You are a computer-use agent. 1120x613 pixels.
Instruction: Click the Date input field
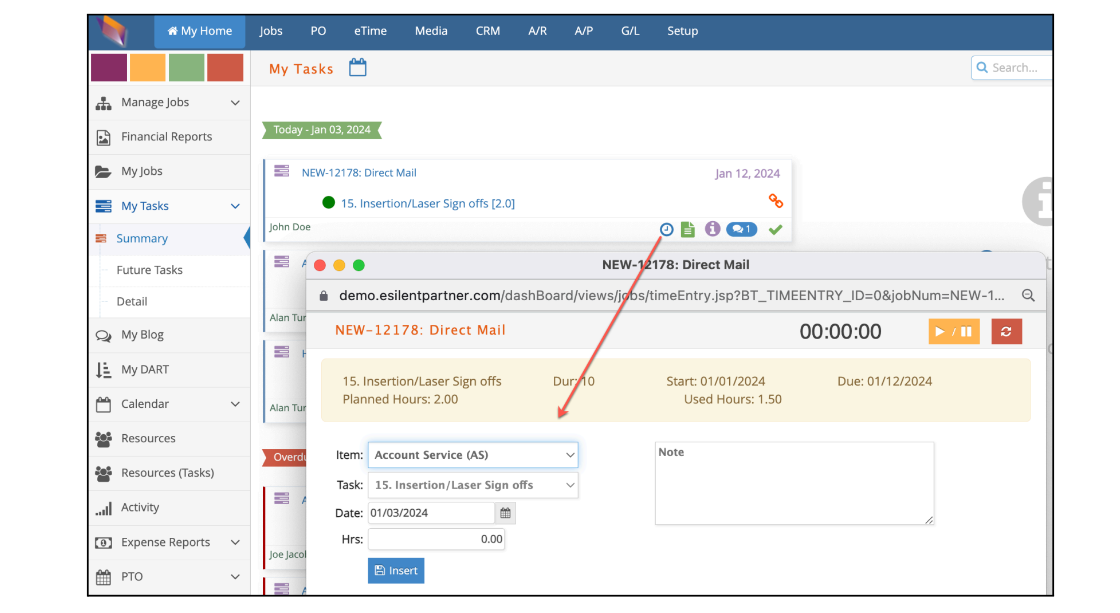tap(431, 513)
